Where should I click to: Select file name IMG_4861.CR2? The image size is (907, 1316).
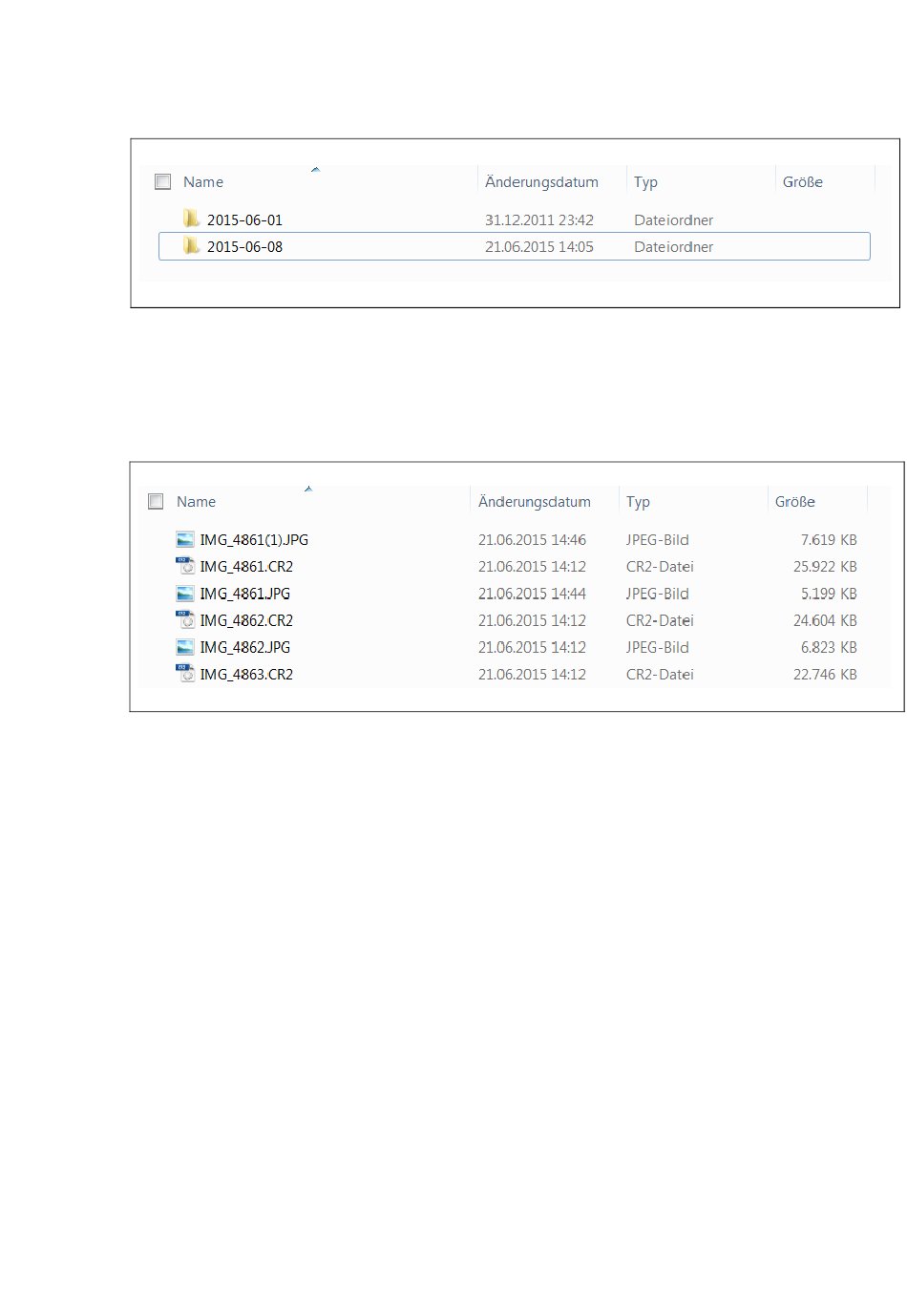click(246, 567)
